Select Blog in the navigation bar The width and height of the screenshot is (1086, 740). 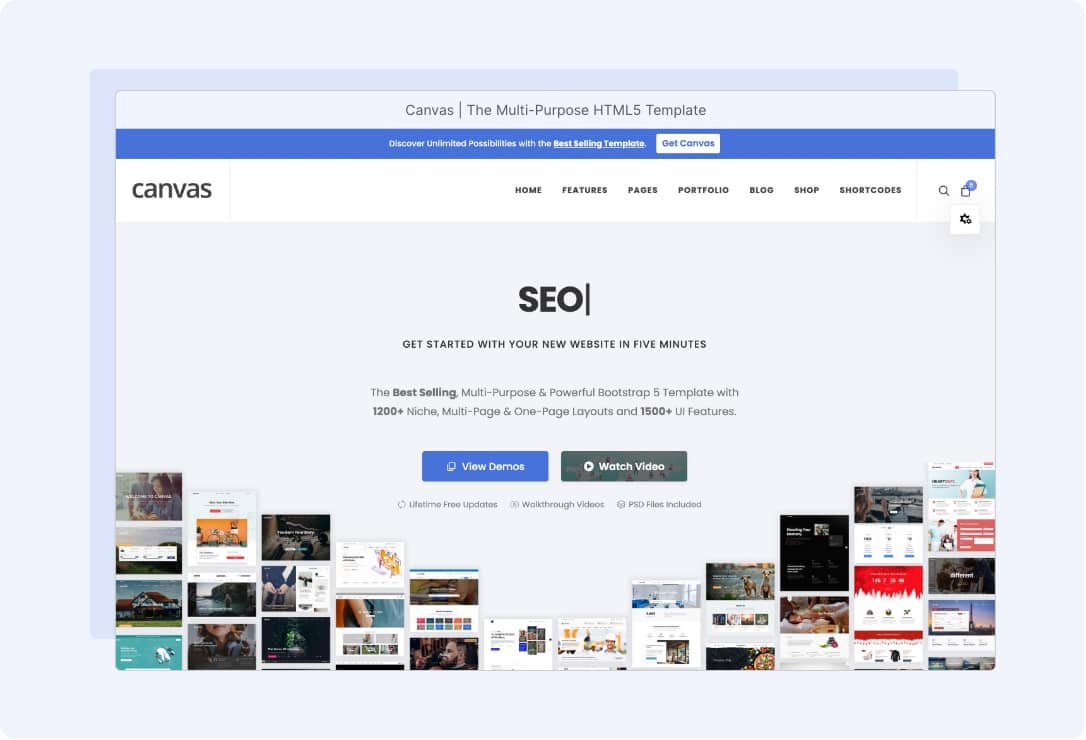[x=761, y=190]
